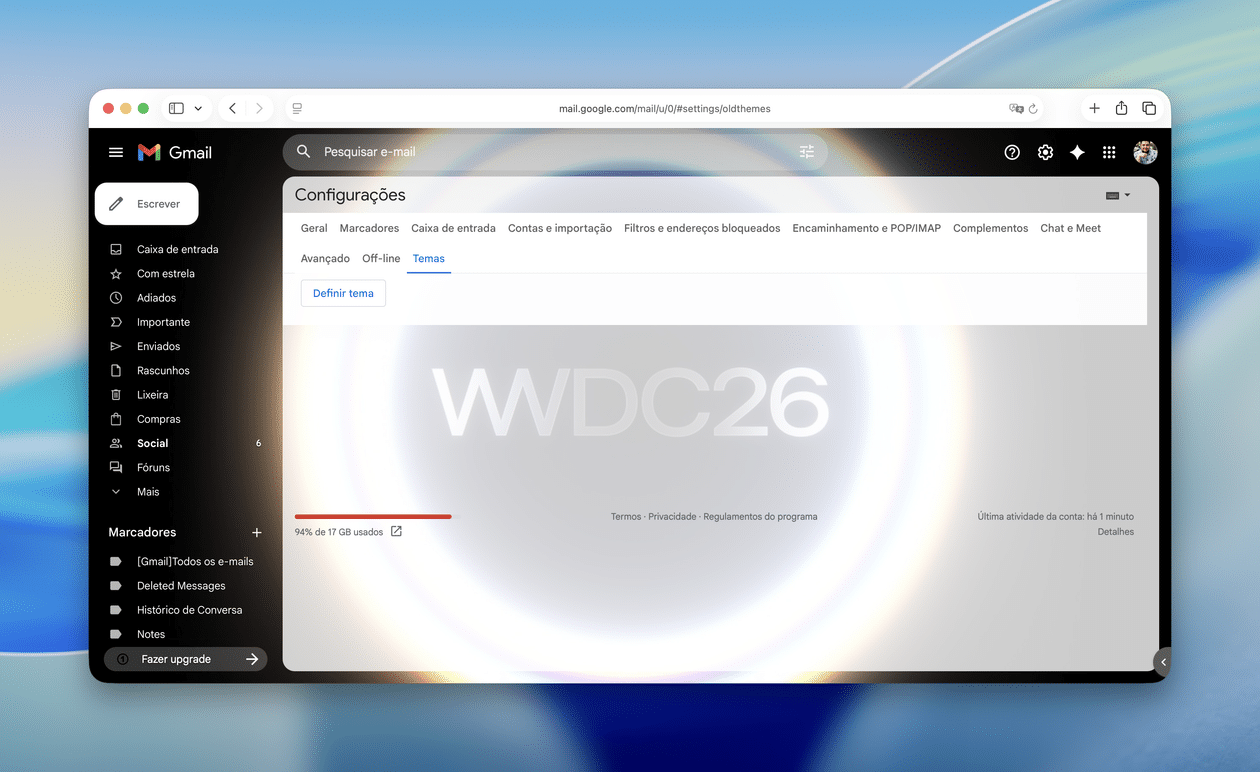This screenshot has height=772, width=1260.
Task: Open storage details external link icon
Action: 396,531
